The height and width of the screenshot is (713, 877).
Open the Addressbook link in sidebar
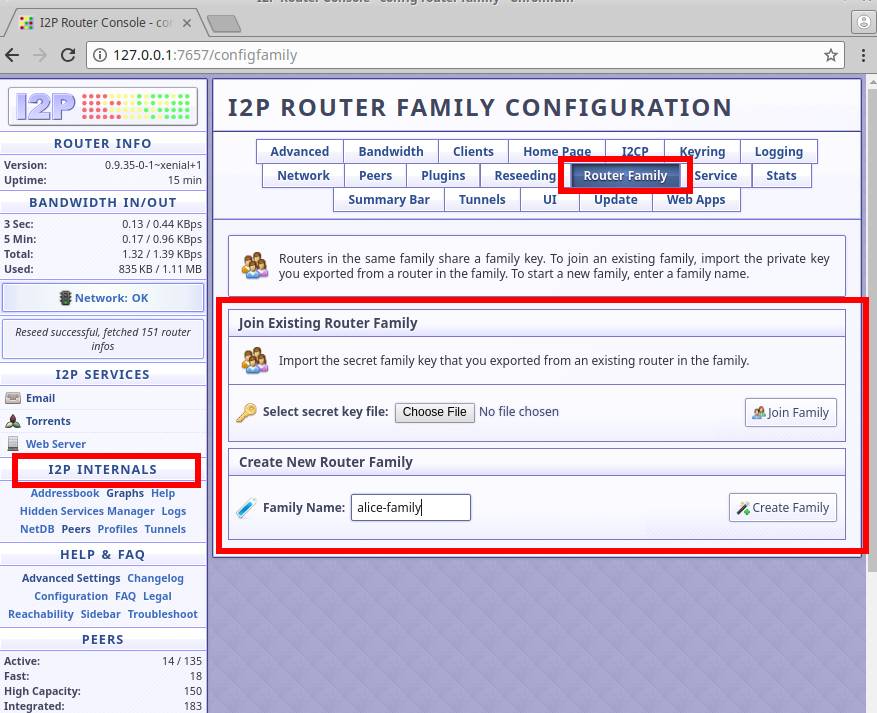tap(65, 493)
